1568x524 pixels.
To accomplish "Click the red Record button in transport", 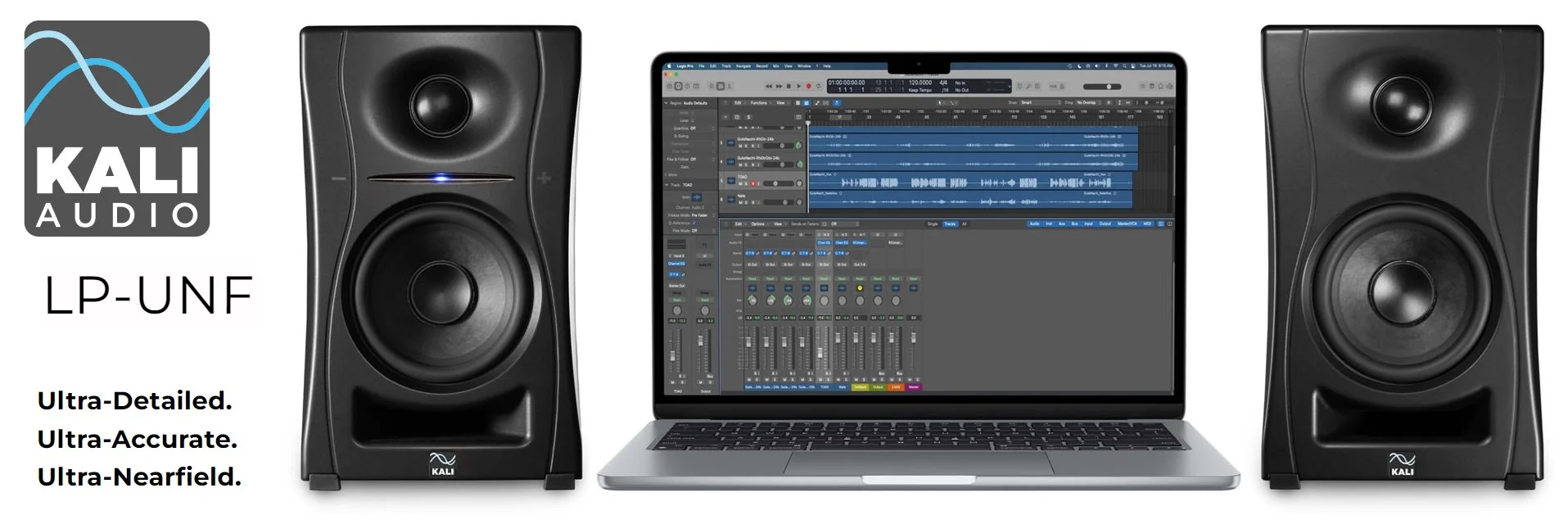I will pos(808,86).
